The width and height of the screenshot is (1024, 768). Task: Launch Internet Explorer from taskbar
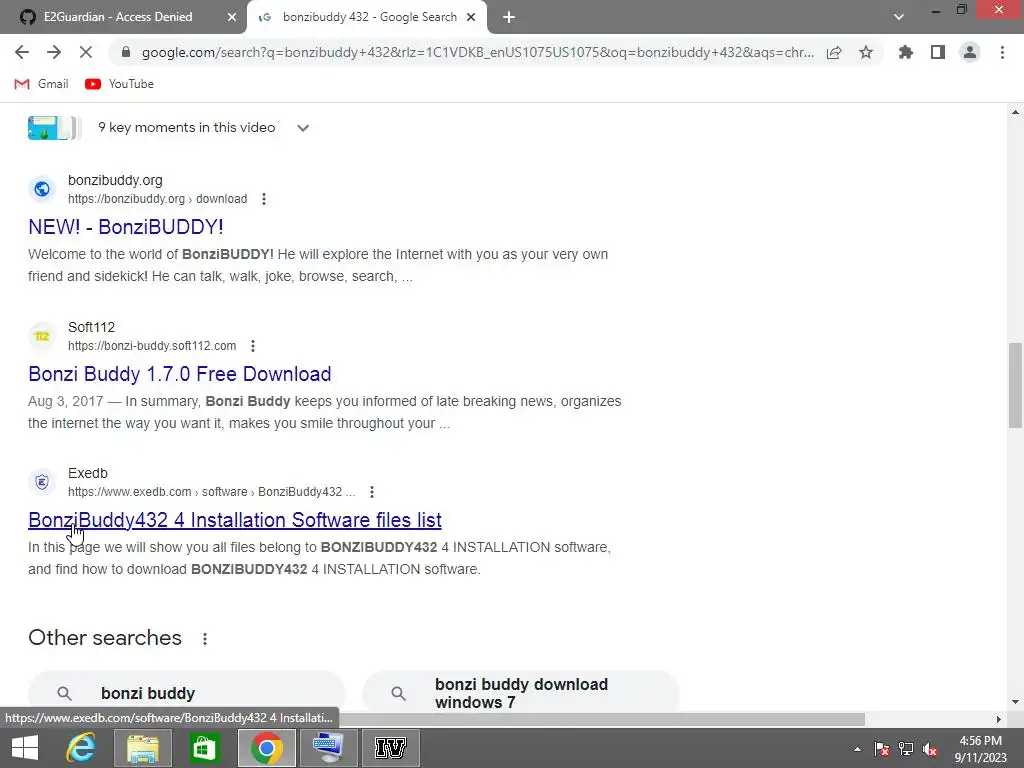pos(80,748)
